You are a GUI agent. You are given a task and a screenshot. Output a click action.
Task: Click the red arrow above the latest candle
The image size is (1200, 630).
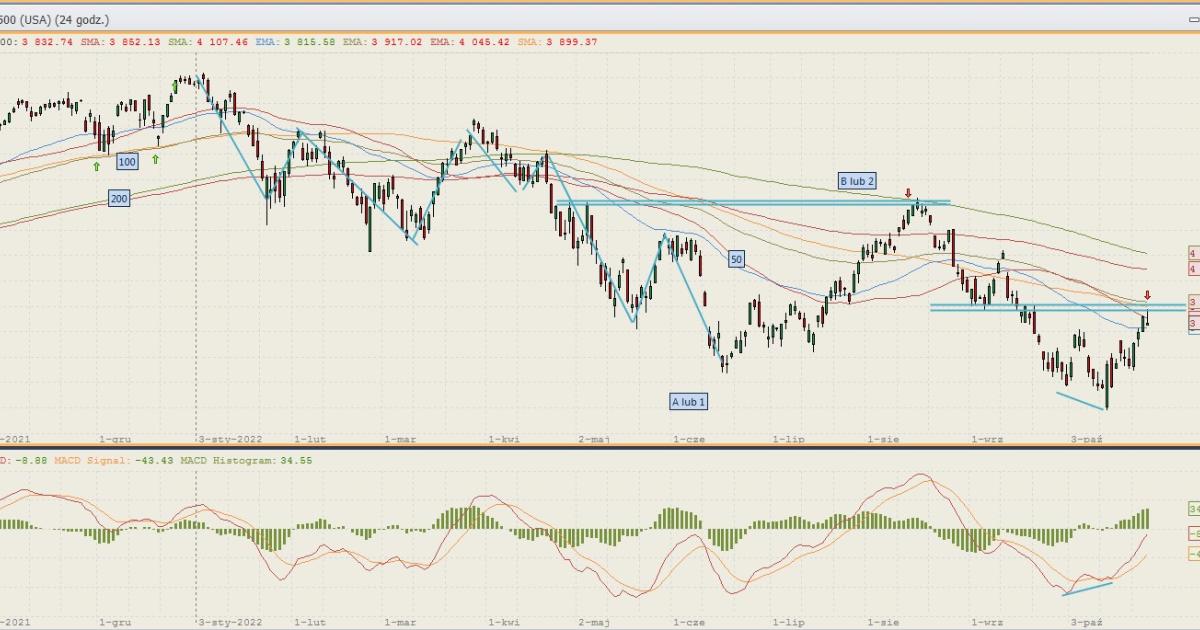coord(1147,295)
